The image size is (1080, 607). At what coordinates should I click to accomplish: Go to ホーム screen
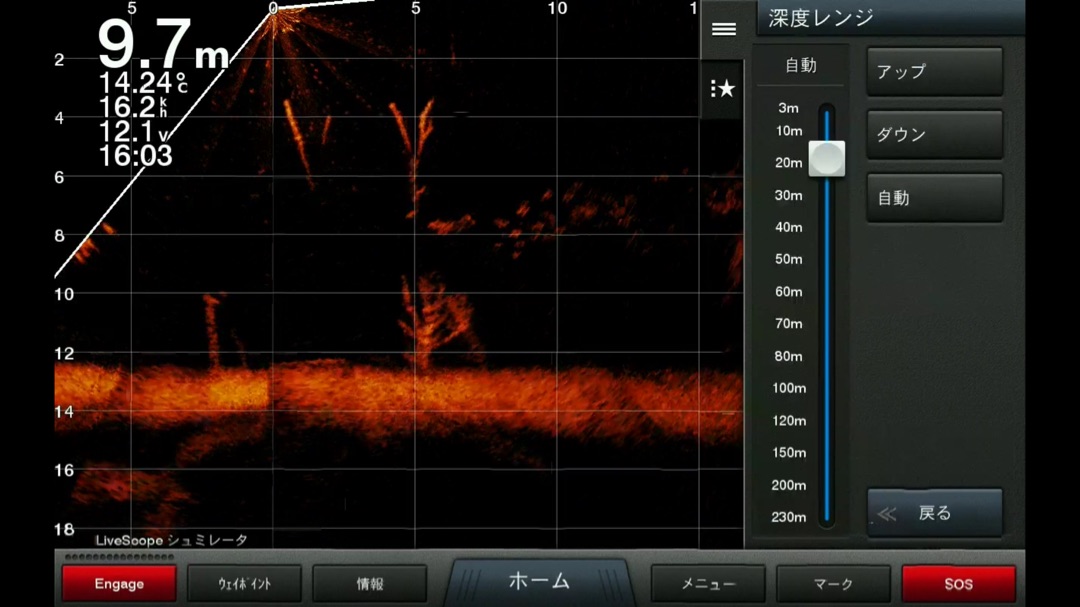click(539, 581)
